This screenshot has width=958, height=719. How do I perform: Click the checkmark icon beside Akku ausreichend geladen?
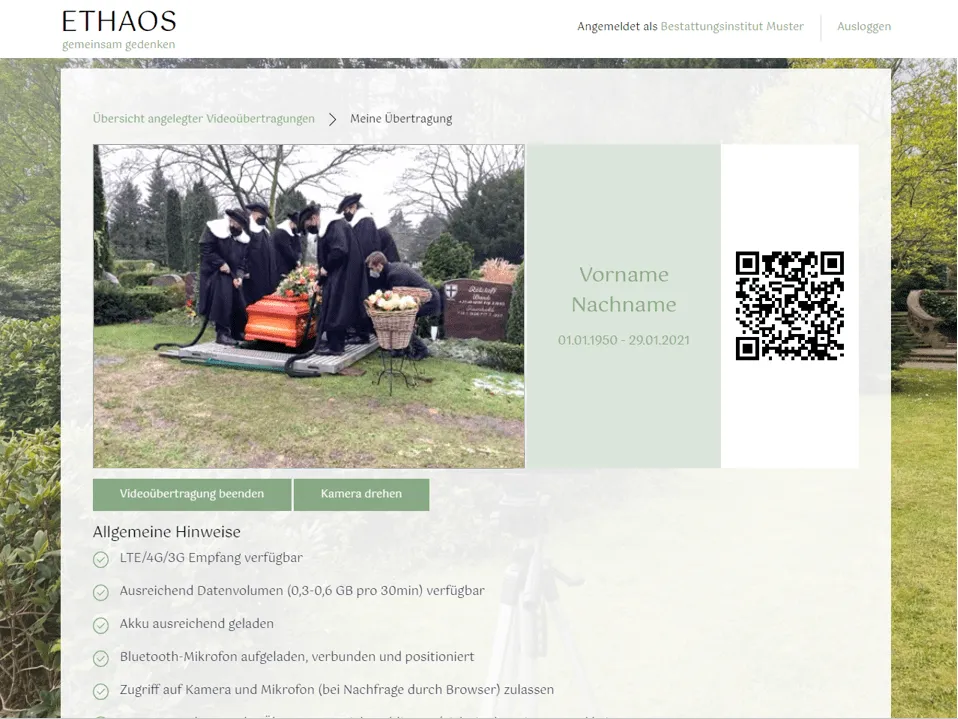(x=101, y=625)
